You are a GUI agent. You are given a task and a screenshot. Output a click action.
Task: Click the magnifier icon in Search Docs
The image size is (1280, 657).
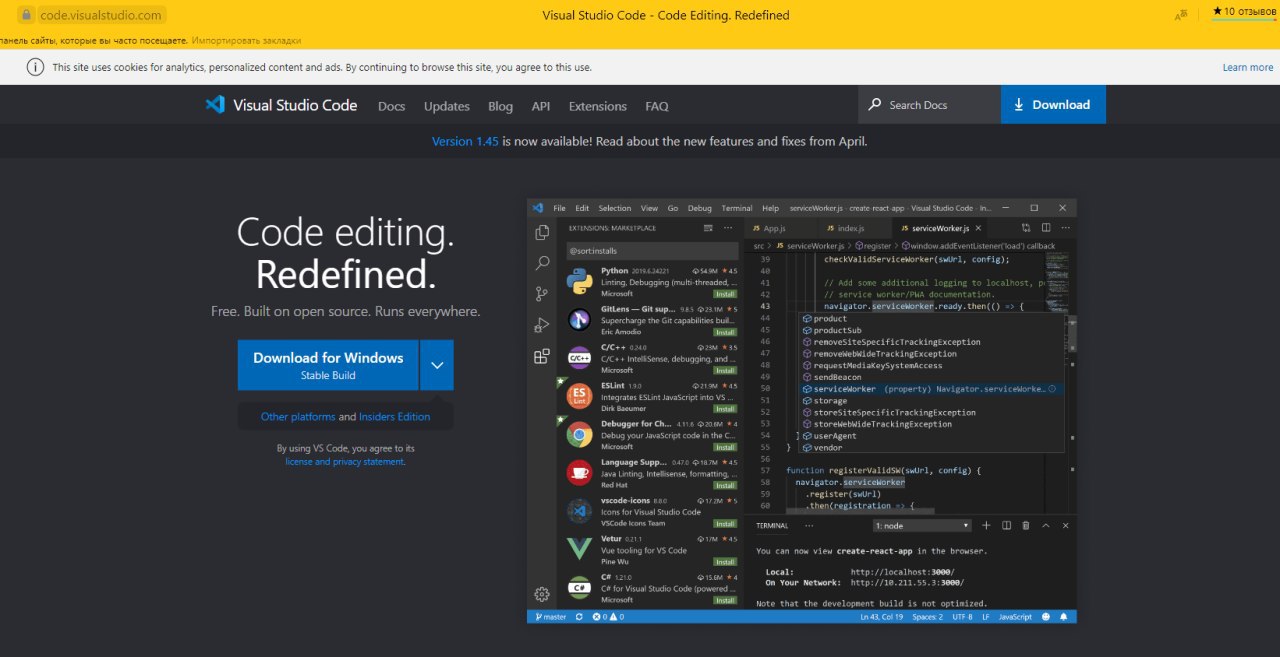pos(875,104)
